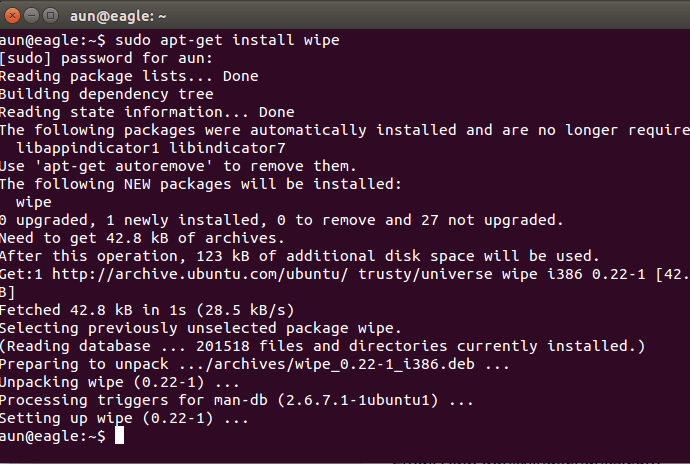Screen dimensions: 690x464
Task: Maximize the terminal window
Action: point(50,15)
